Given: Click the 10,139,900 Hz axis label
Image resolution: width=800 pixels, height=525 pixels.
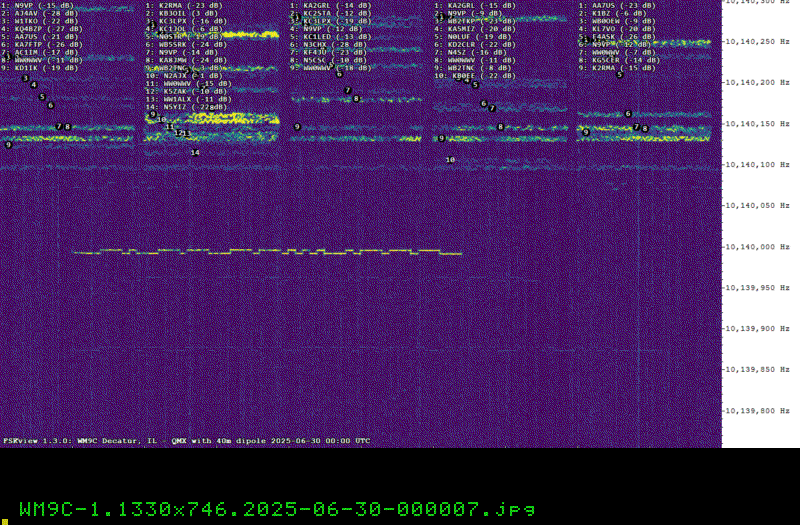Looking at the screenshot, I should 757,329.
